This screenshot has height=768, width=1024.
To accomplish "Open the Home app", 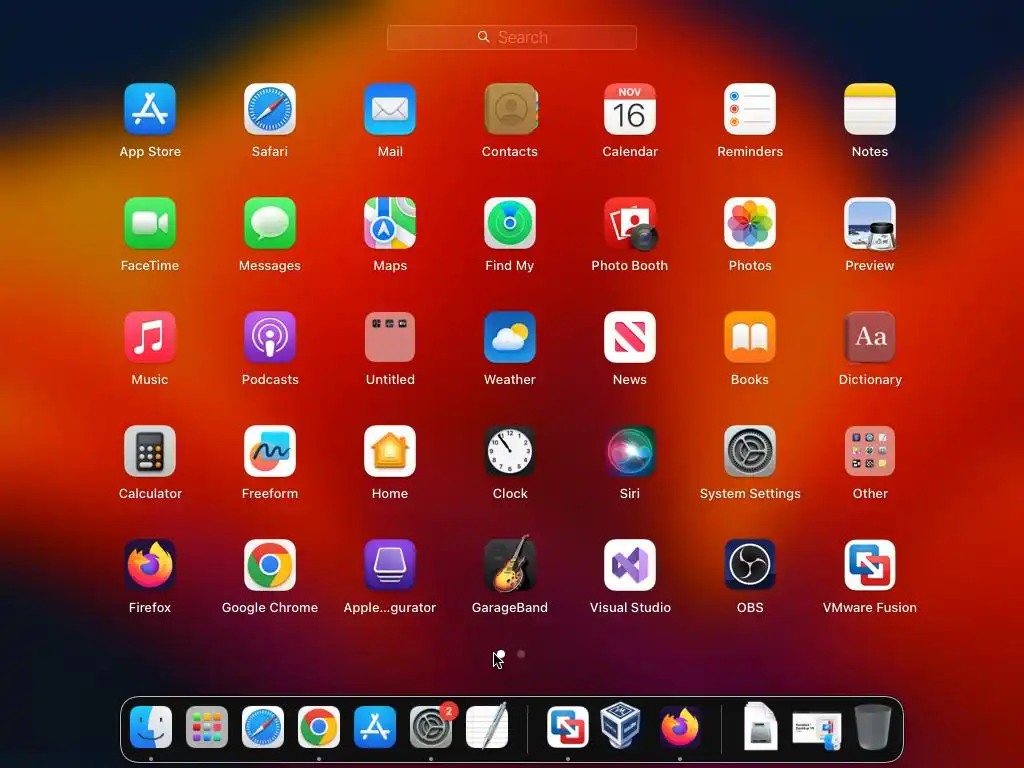I will 390,451.
